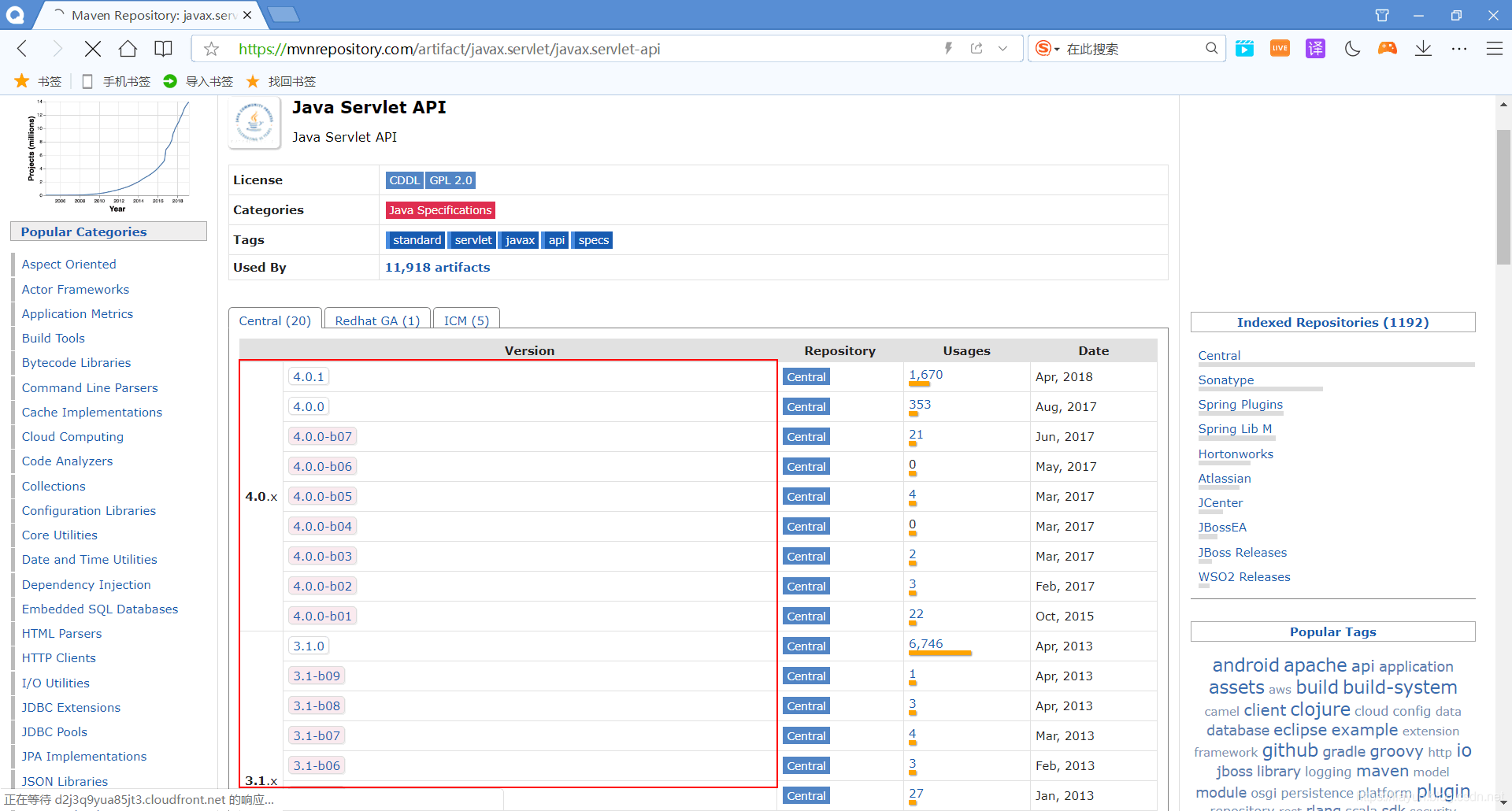
Task: Open 手机书签 mobile bookmarks
Action: click(116, 81)
